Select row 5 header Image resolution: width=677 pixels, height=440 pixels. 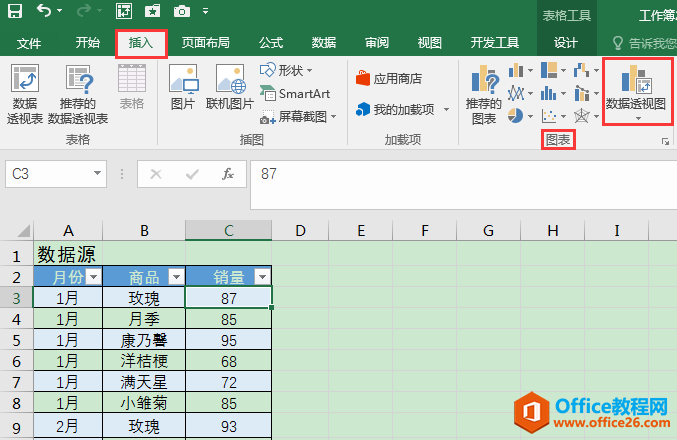(16, 340)
